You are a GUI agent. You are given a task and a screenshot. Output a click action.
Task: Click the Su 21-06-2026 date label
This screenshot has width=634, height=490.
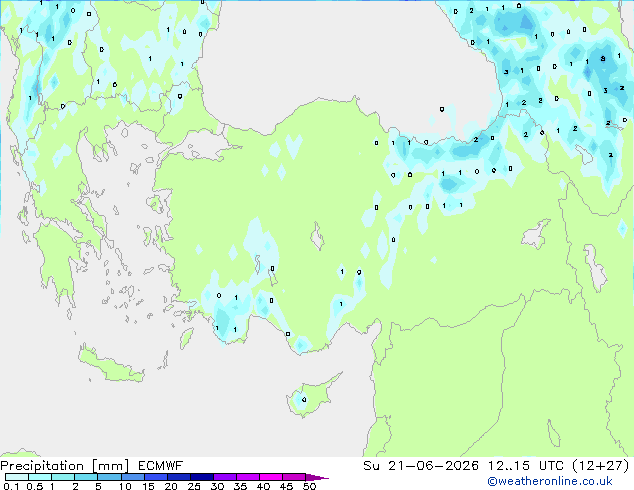pyautogui.click(x=421, y=466)
